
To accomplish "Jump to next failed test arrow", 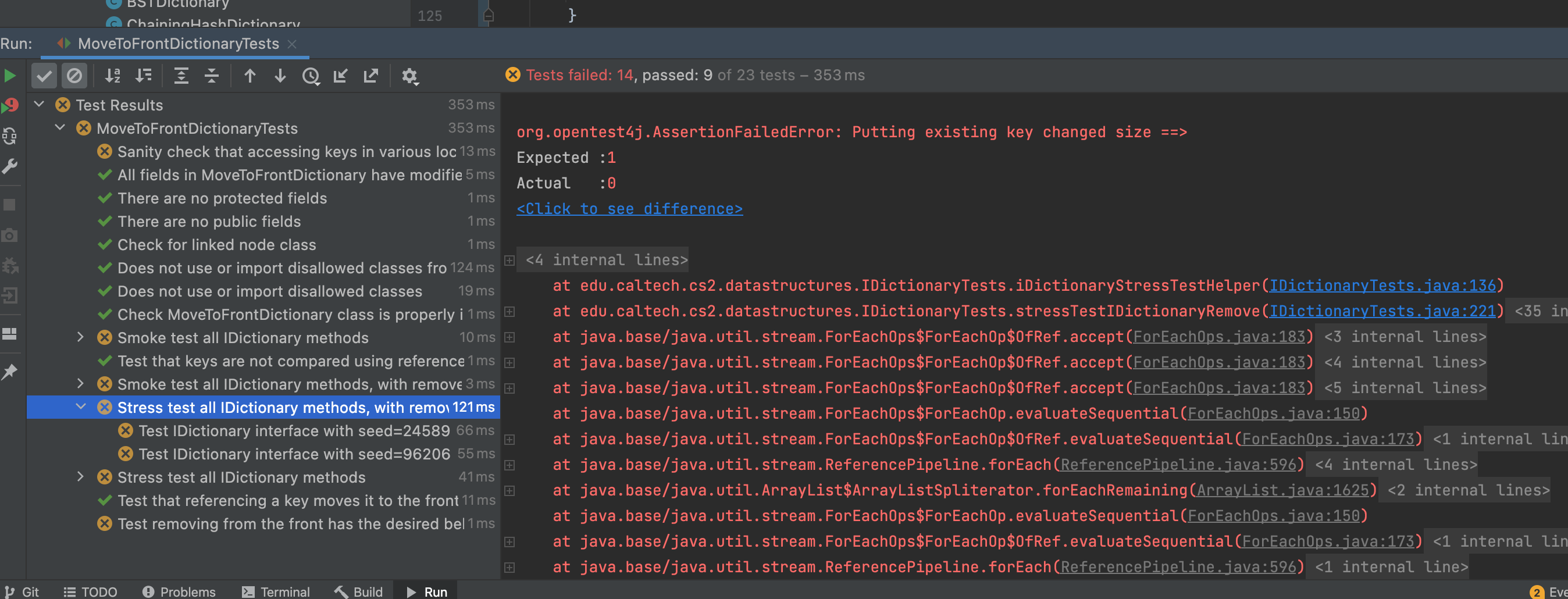I will pyautogui.click(x=280, y=76).
